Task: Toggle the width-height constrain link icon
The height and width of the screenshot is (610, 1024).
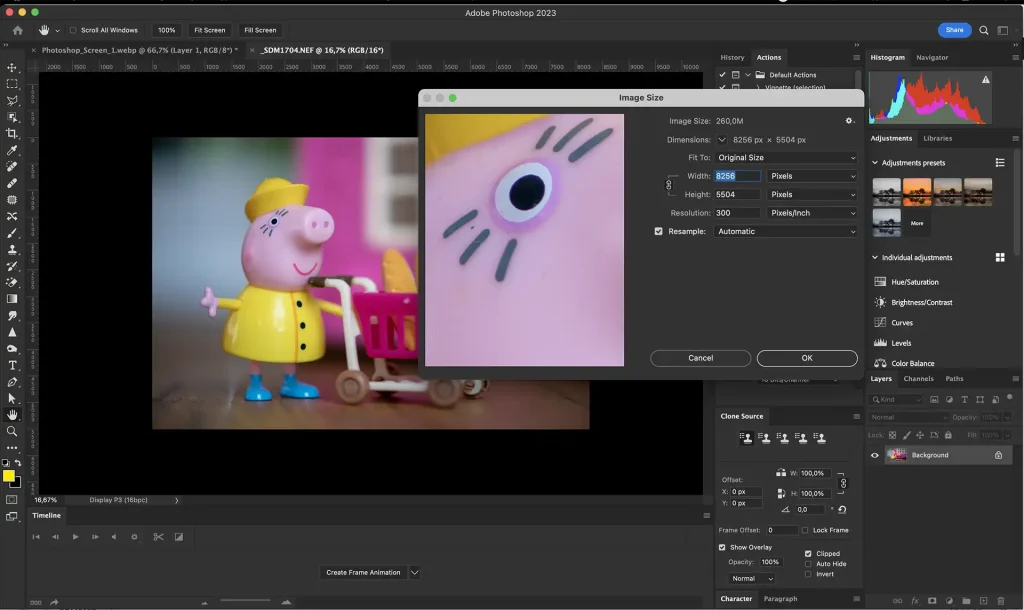Action: click(x=668, y=185)
